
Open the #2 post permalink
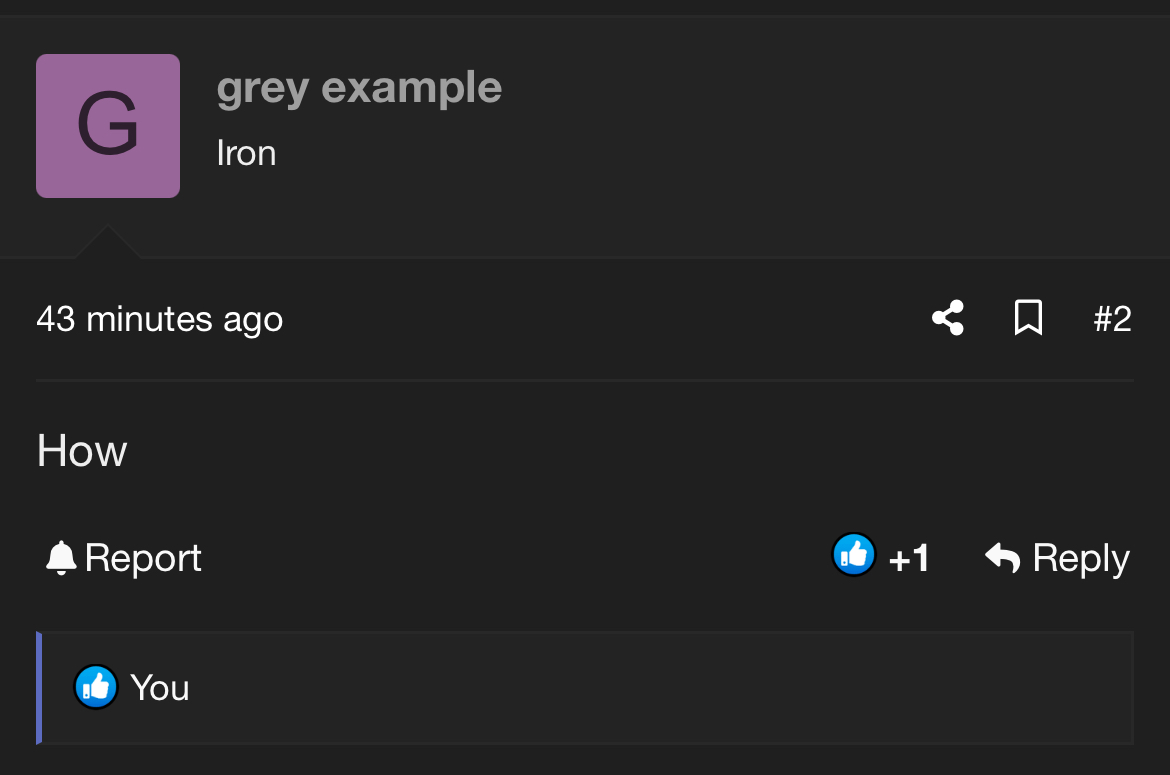(x=1112, y=319)
